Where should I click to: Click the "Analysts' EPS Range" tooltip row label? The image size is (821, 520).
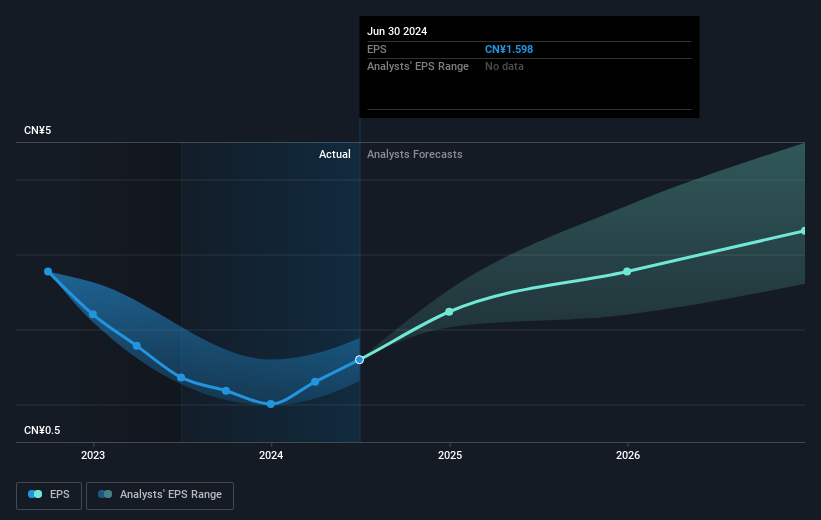(x=418, y=67)
